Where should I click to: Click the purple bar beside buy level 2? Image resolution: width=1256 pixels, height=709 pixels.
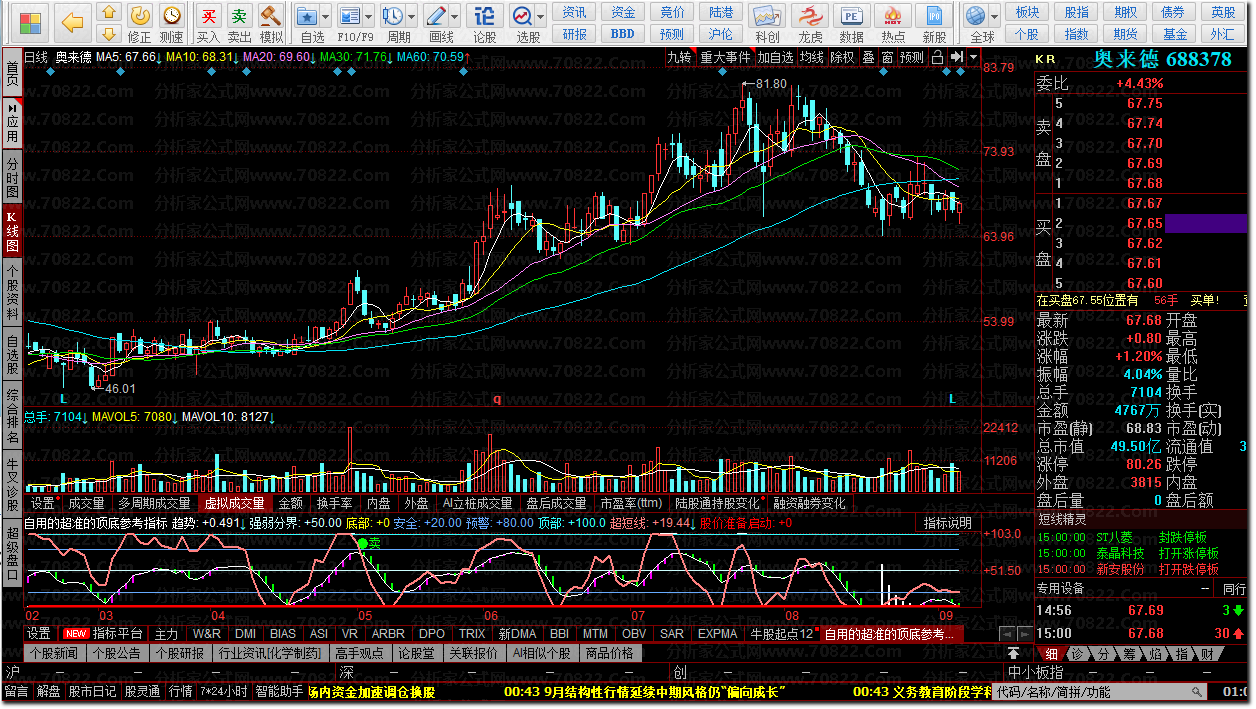1204,223
